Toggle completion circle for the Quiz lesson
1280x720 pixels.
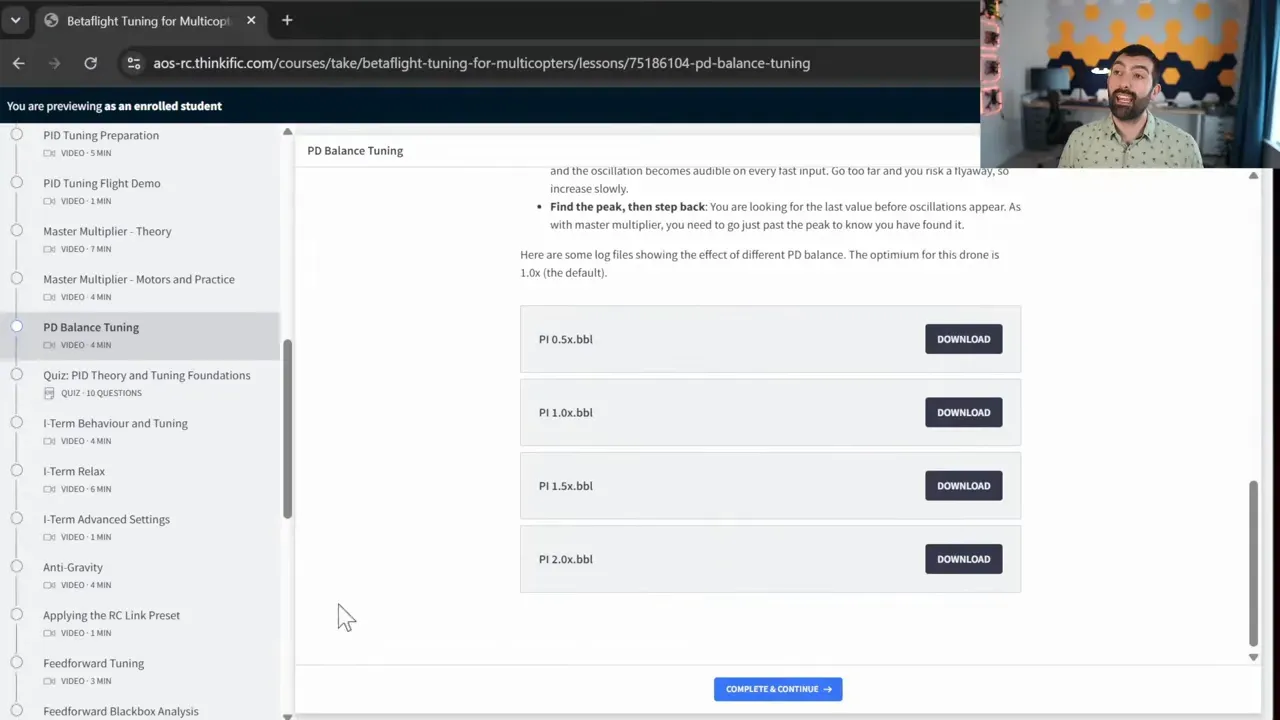17,374
